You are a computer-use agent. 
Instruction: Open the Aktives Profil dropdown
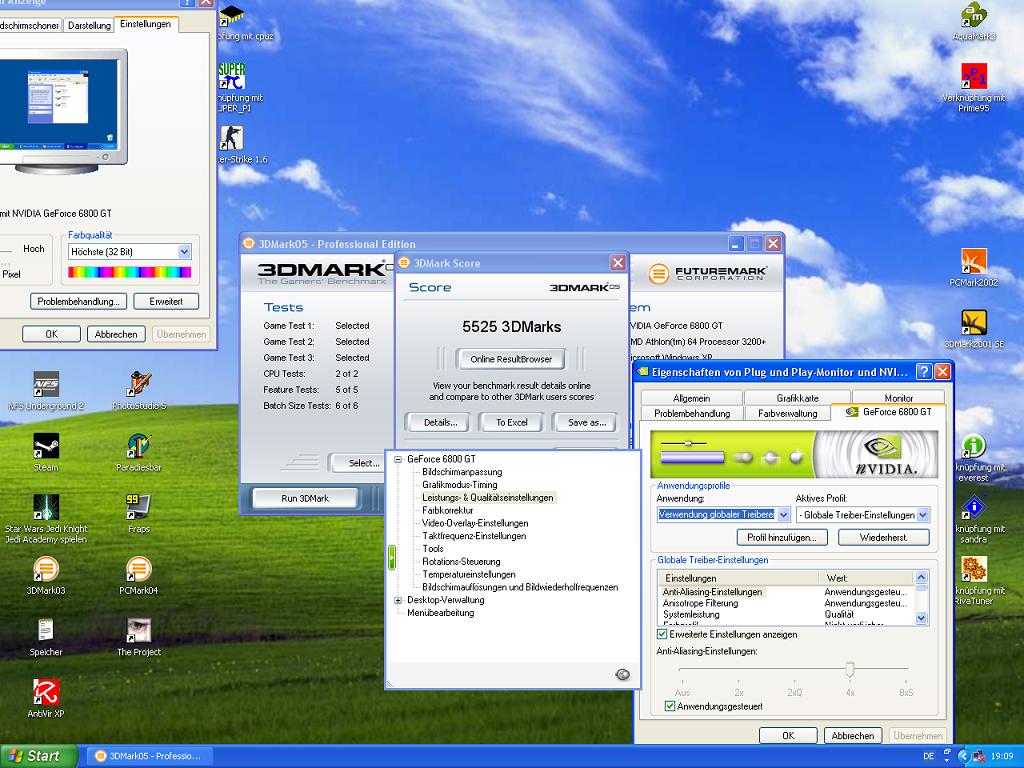(x=923, y=515)
